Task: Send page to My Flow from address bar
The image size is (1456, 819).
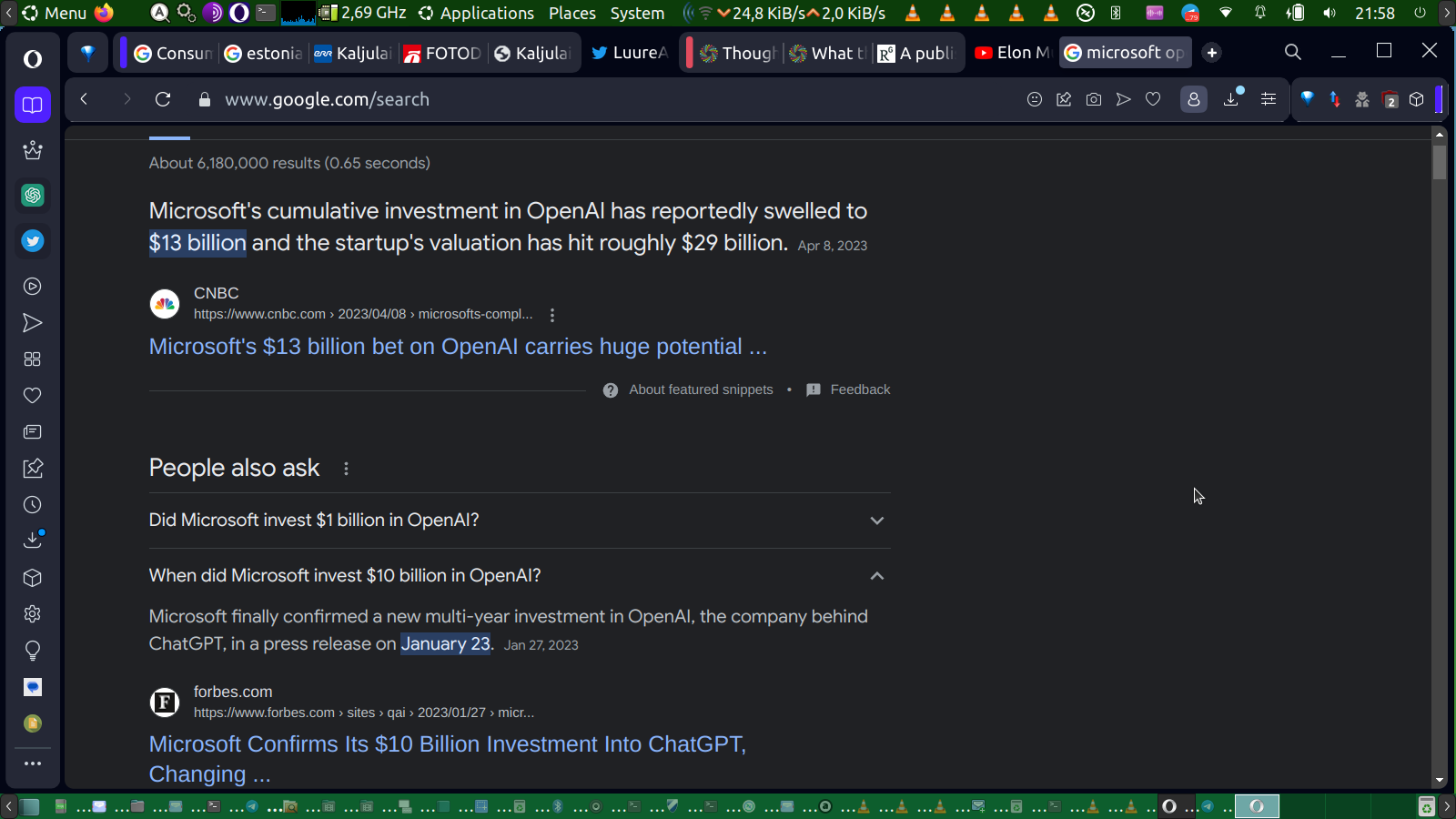Action: point(1124,99)
